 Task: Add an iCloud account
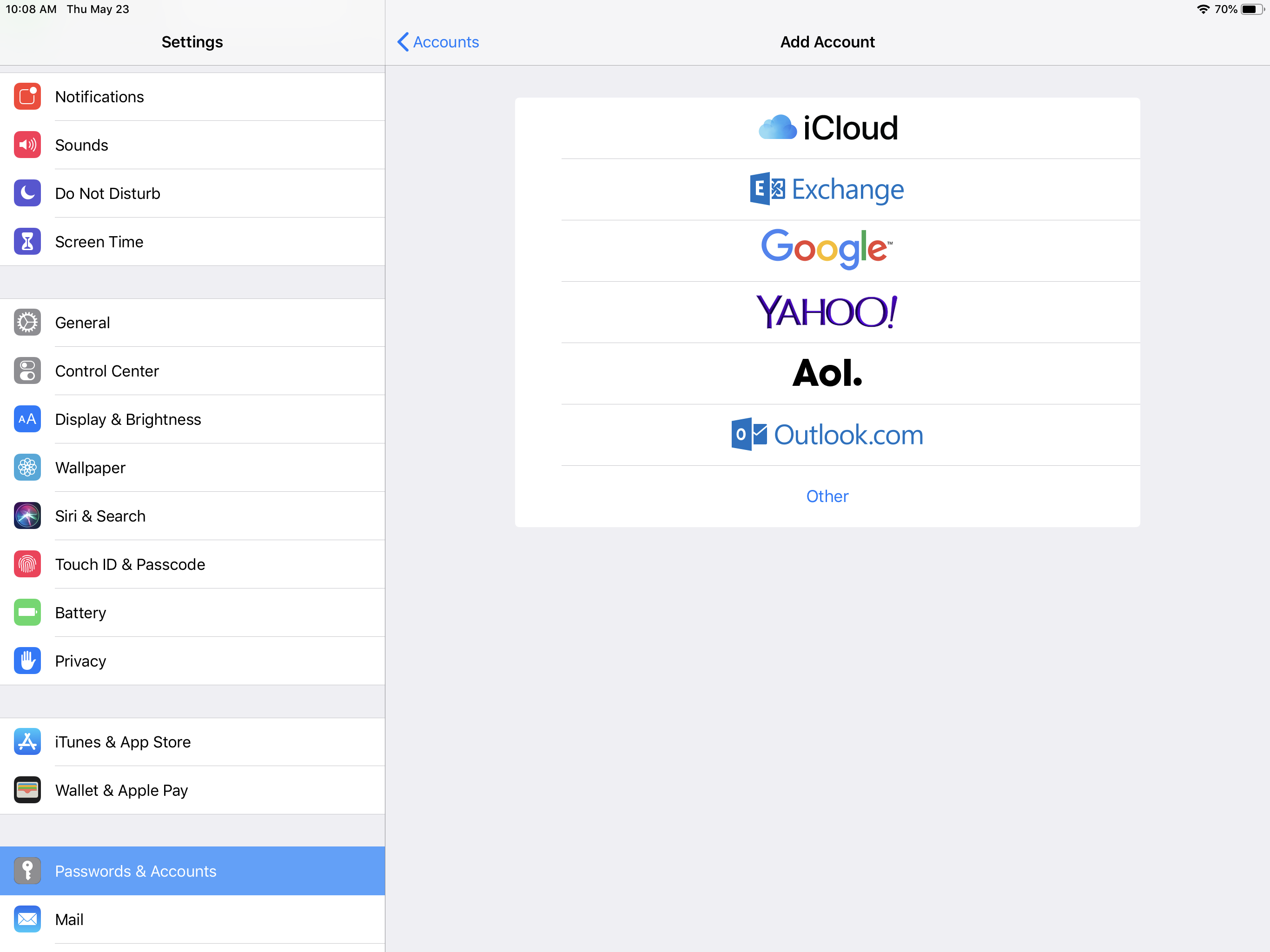pos(827,127)
